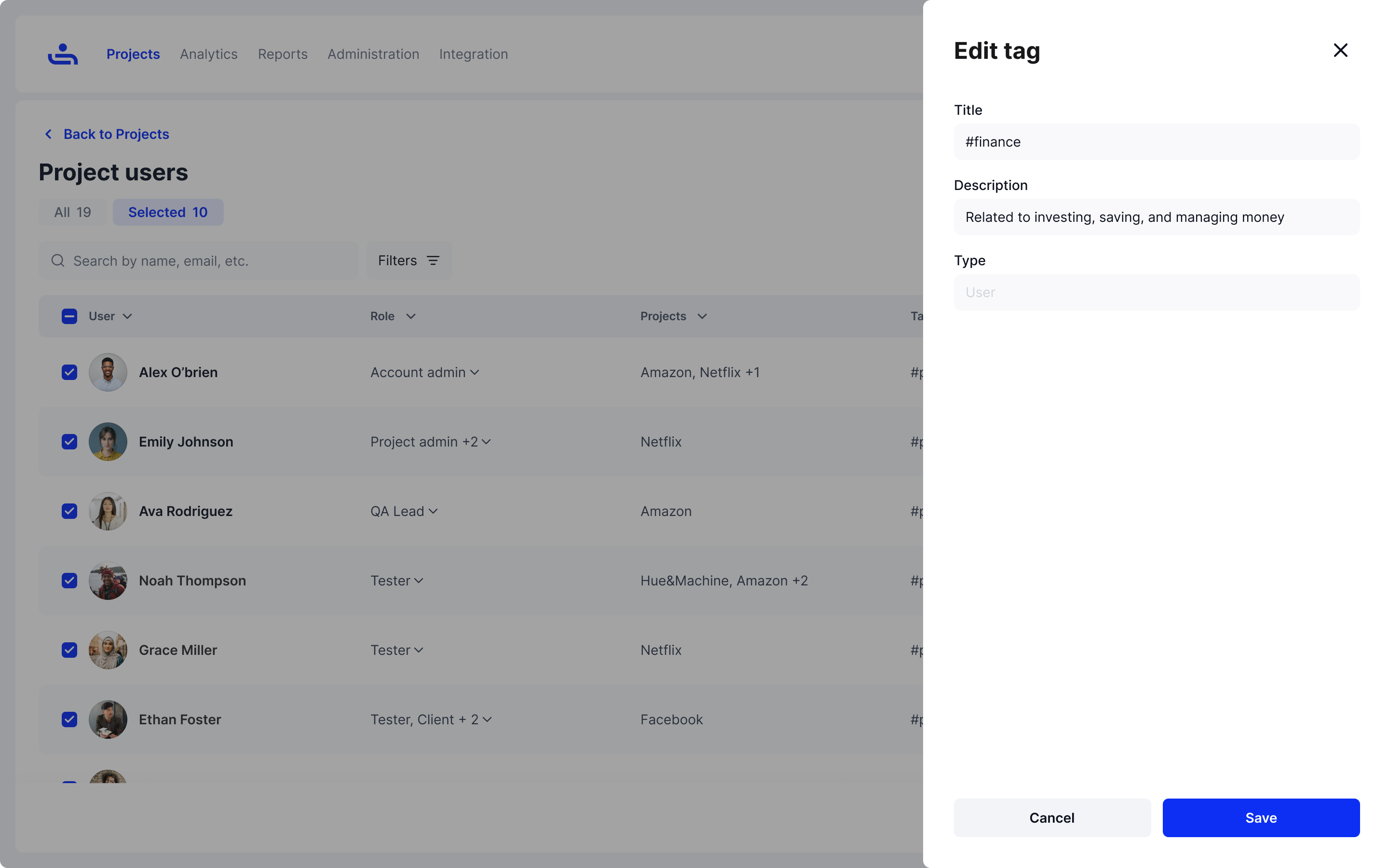Click the search magnifier icon
This screenshot has width=1389, height=868.
58,260
